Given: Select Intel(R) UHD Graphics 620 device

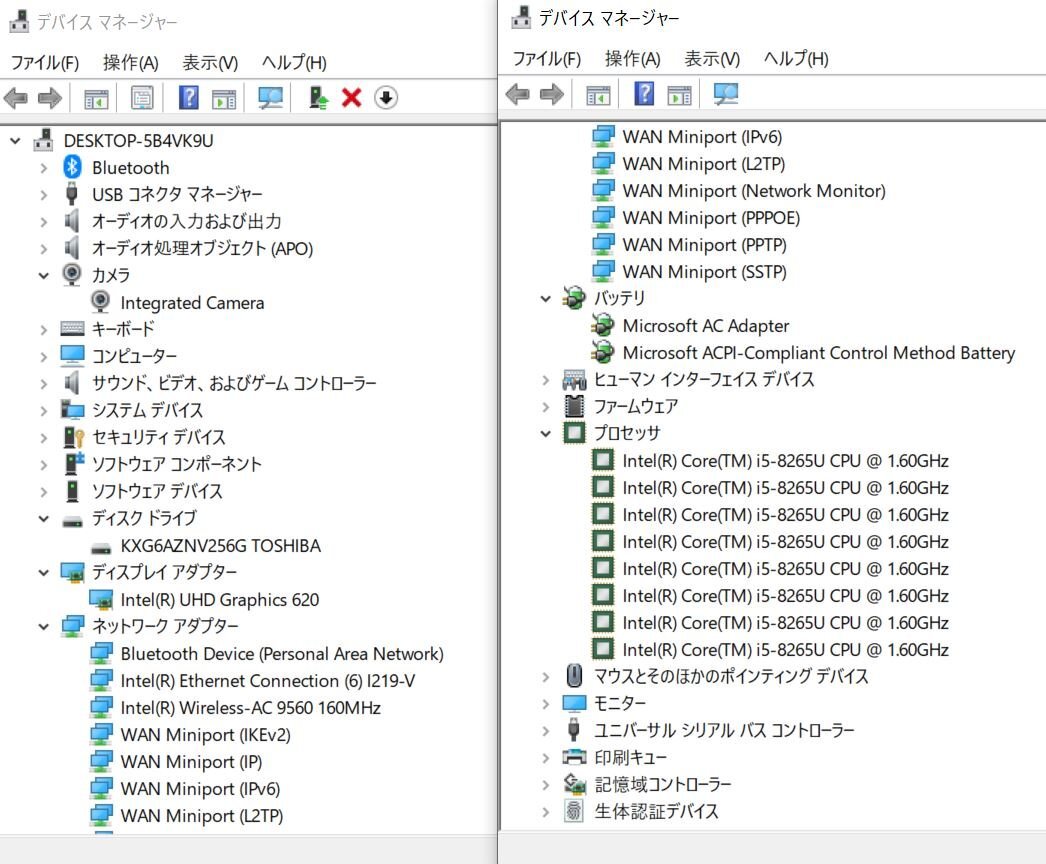Looking at the screenshot, I should coord(219,600).
